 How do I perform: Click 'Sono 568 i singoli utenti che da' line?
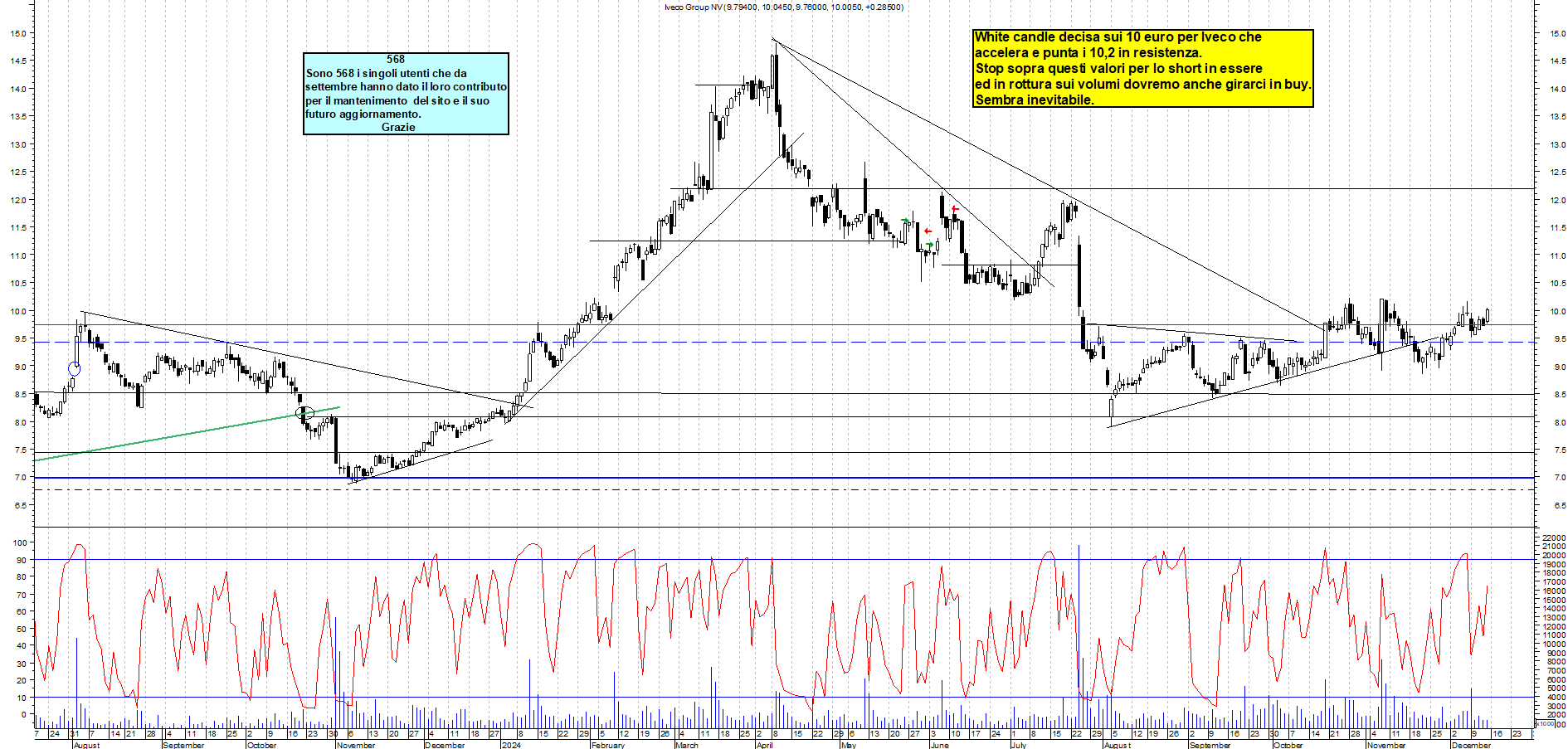pyautogui.click(x=387, y=73)
